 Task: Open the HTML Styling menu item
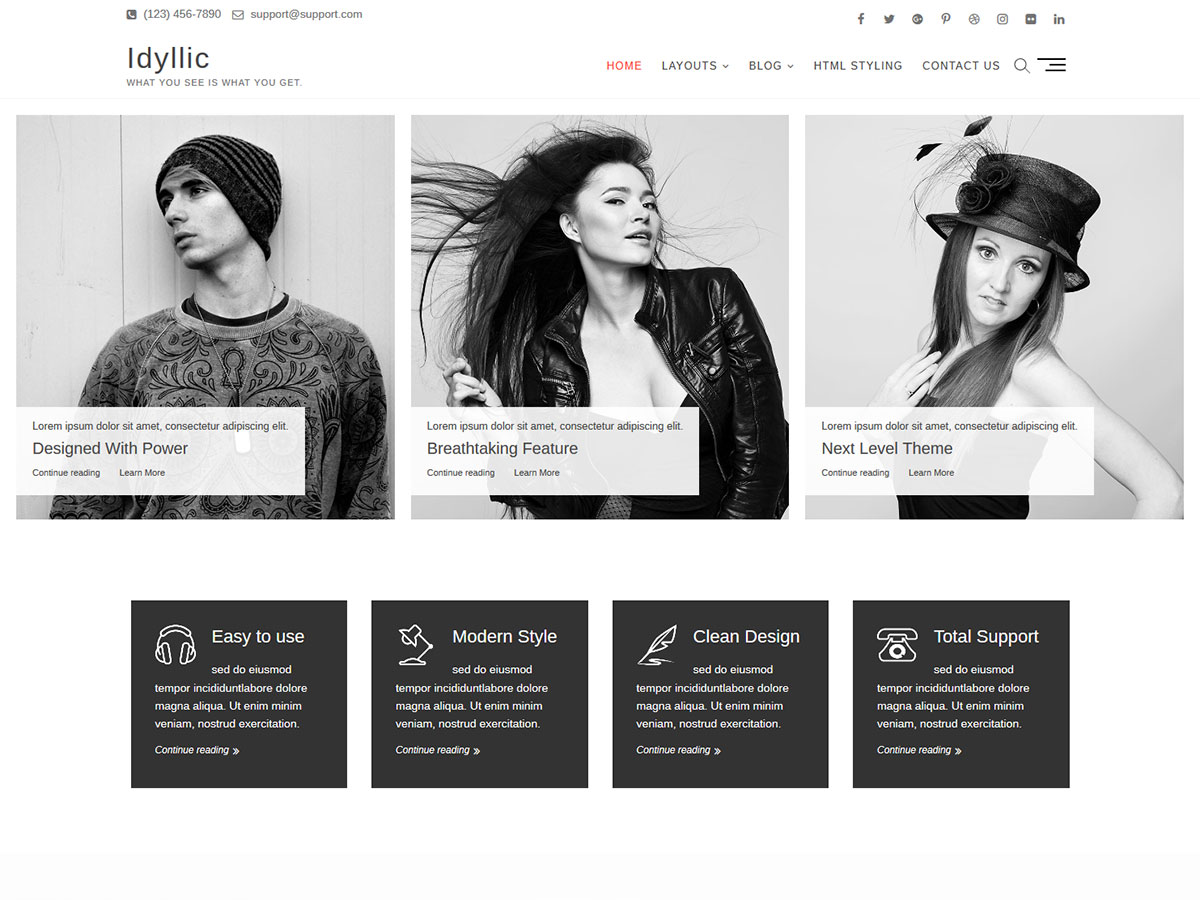[857, 66]
